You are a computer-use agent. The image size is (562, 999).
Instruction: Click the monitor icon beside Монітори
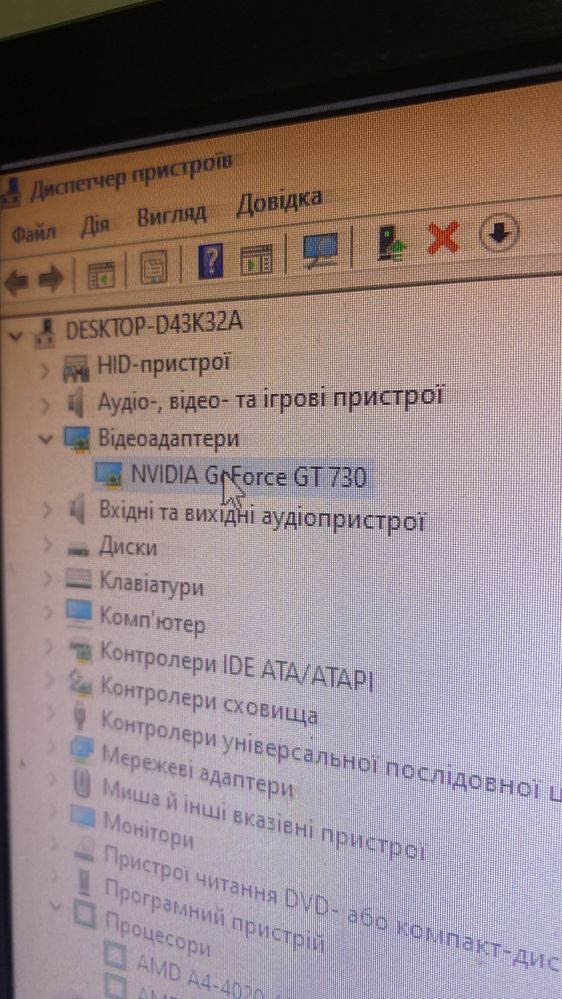tap(83, 816)
